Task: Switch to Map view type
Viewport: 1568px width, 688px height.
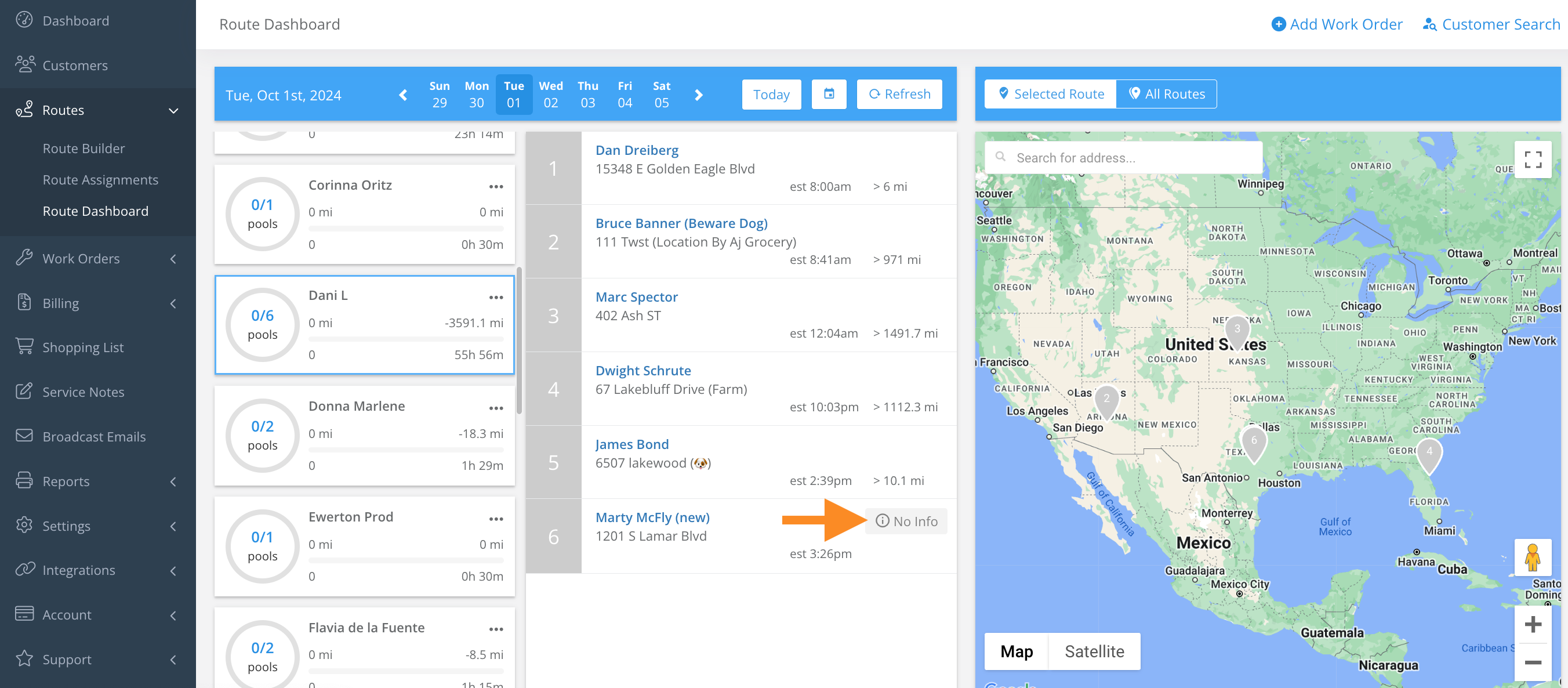Action: tap(1017, 651)
